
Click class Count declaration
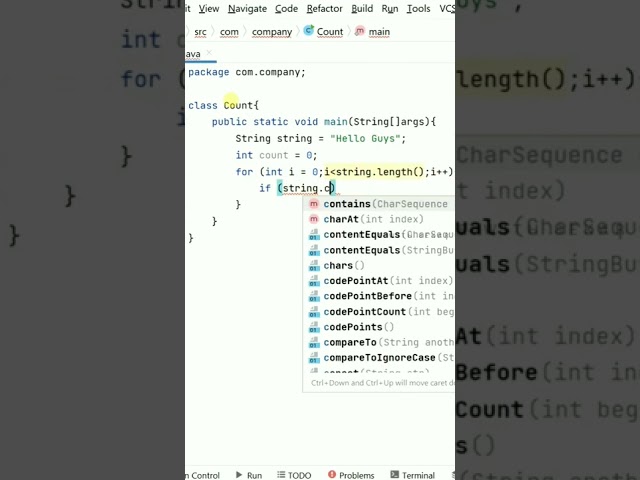(x=223, y=105)
